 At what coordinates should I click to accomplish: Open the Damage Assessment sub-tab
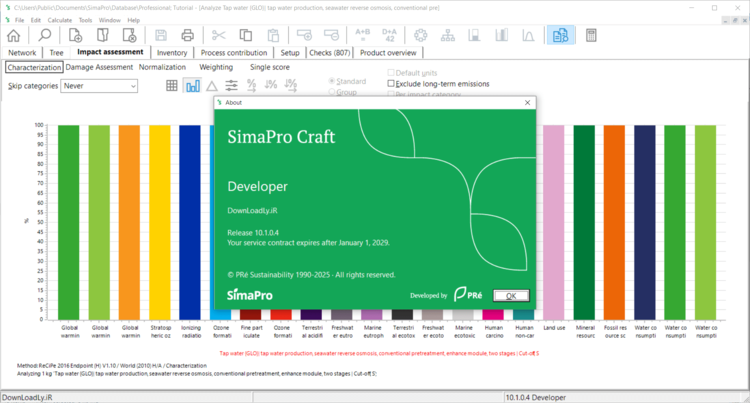[x=100, y=67]
